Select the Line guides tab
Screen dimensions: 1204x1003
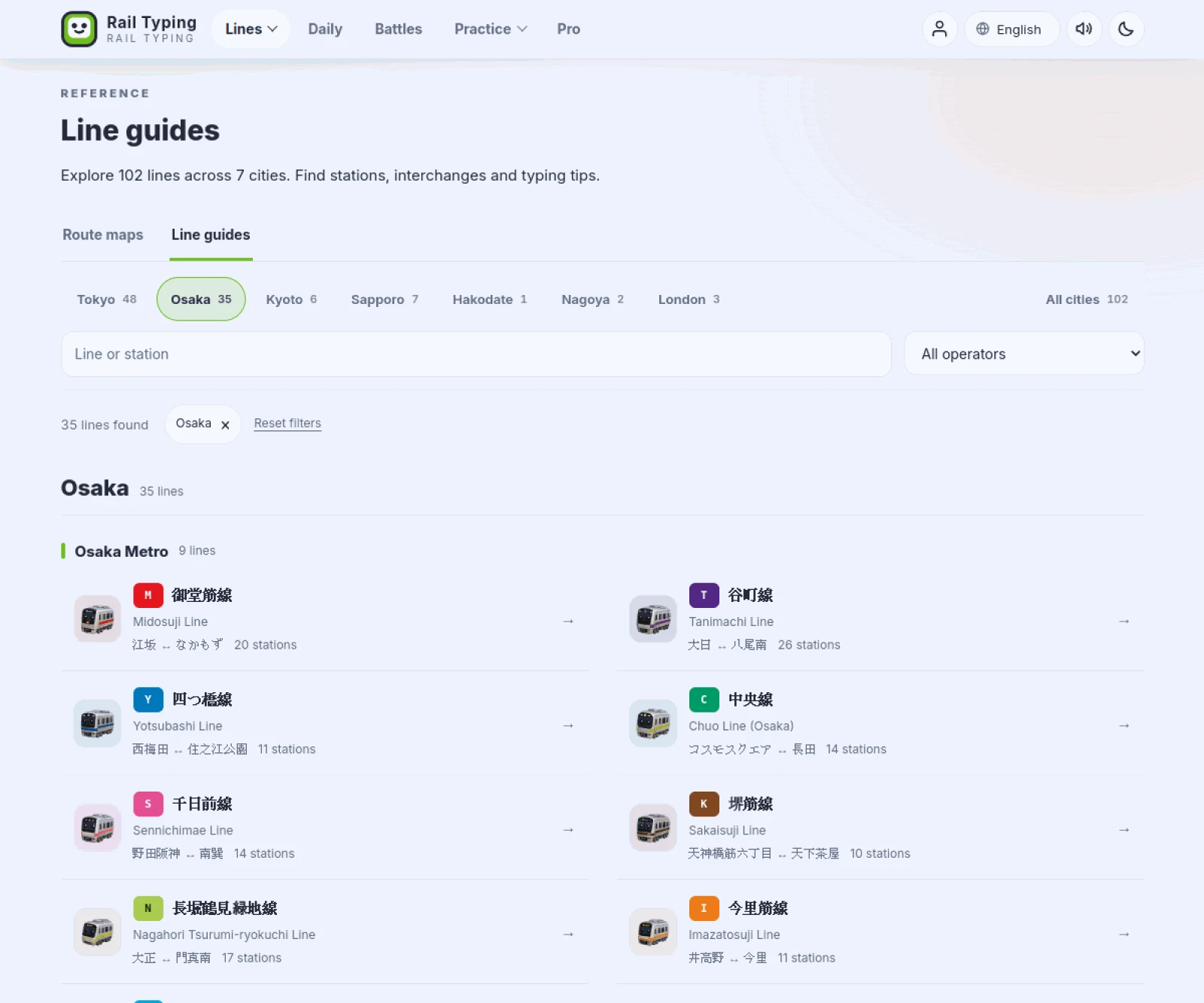[211, 235]
